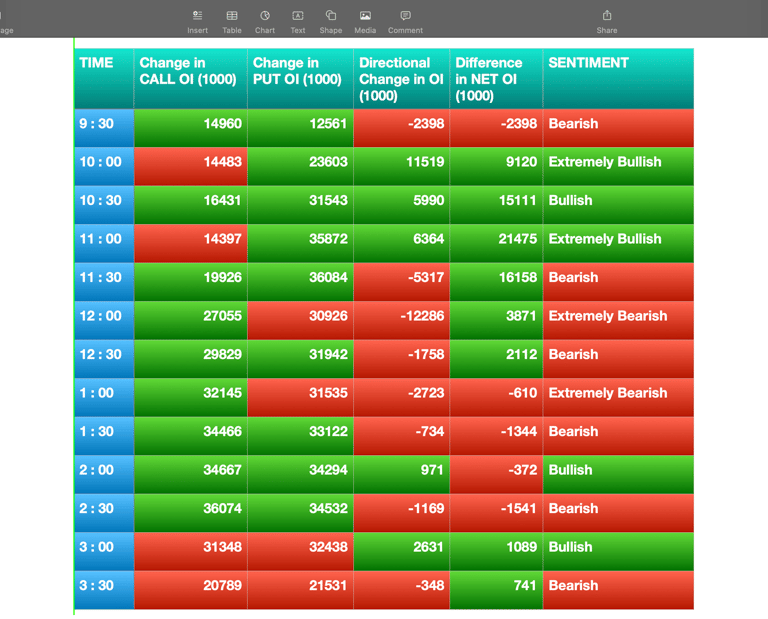Select put OI cell 35872
The width and height of the screenshot is (768, 619).
click(x=300, y=243)
